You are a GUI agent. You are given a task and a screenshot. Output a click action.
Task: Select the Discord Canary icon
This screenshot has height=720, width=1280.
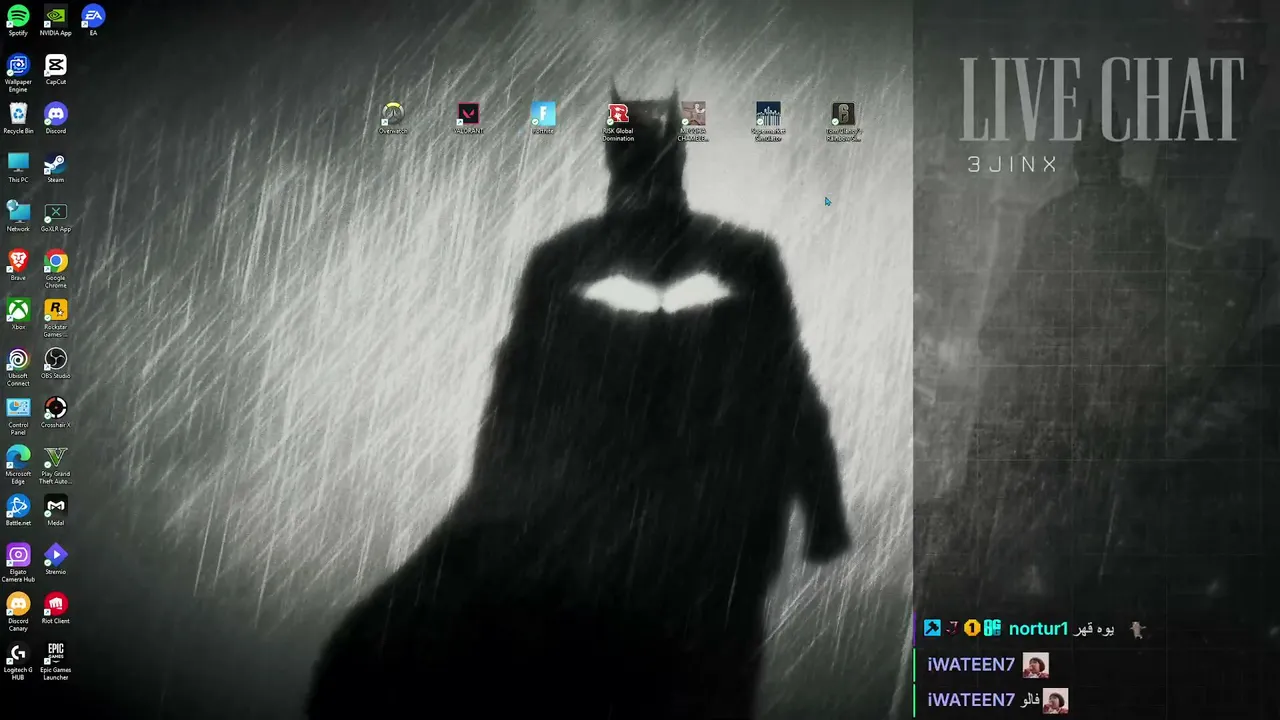(18, 613)
